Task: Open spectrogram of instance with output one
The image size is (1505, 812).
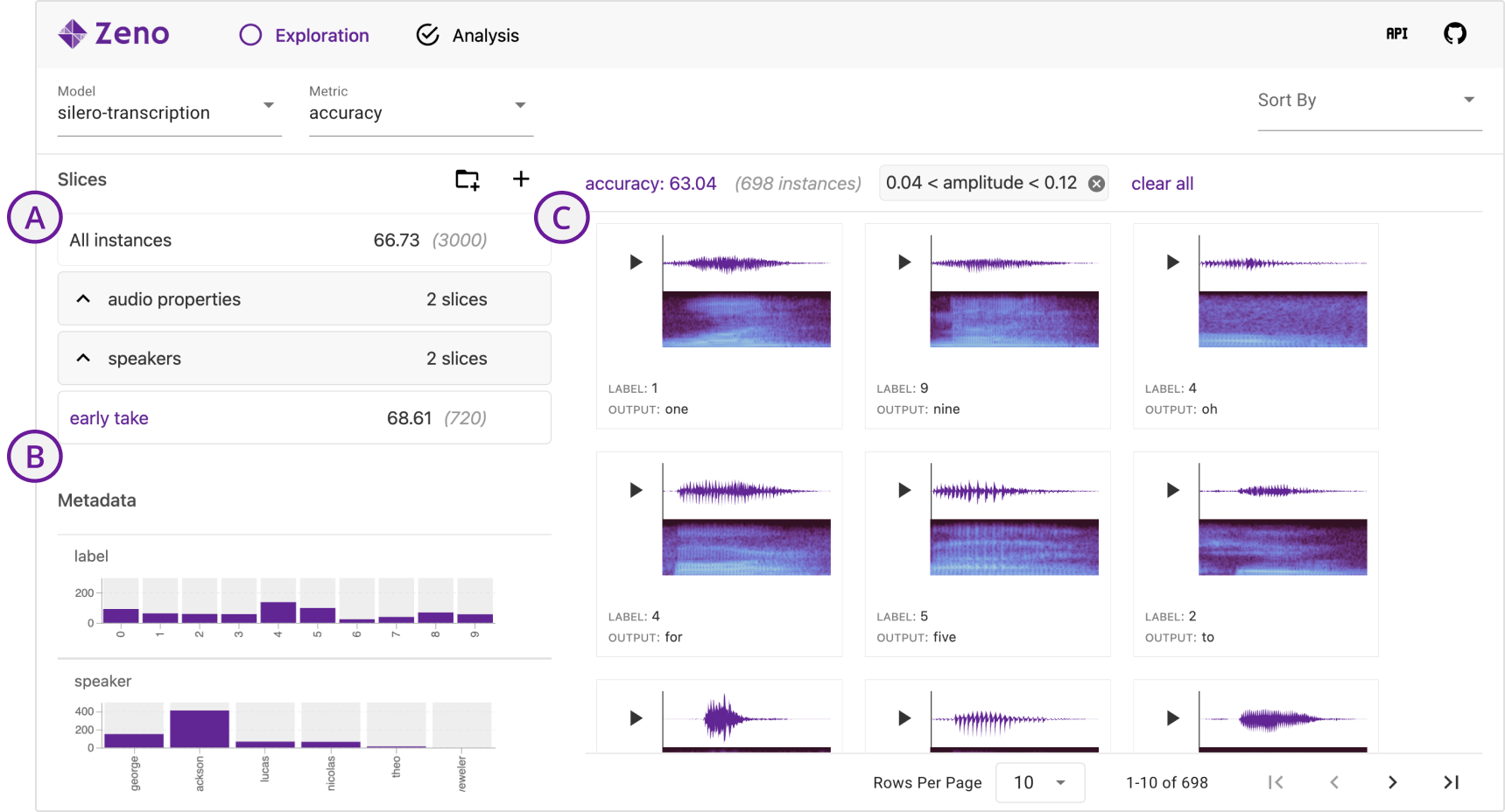Action: point(746,319)
